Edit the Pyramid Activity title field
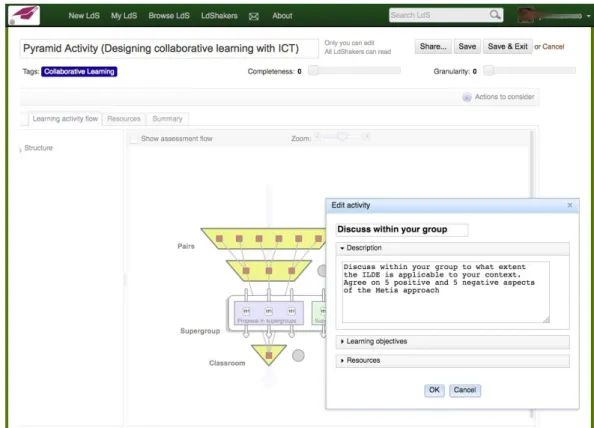Image resolution: width=594 pixels, height=428 pixels. [169, 48]
